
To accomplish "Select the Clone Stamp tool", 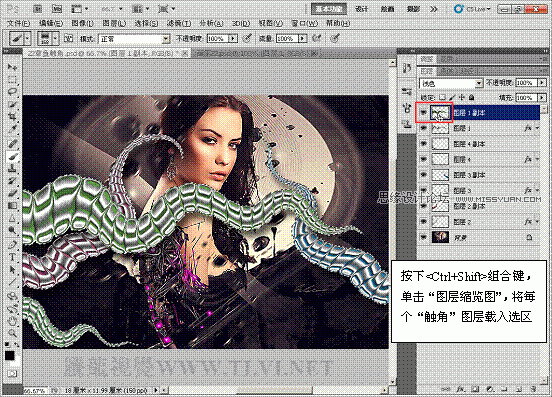I will pos(12,169).
